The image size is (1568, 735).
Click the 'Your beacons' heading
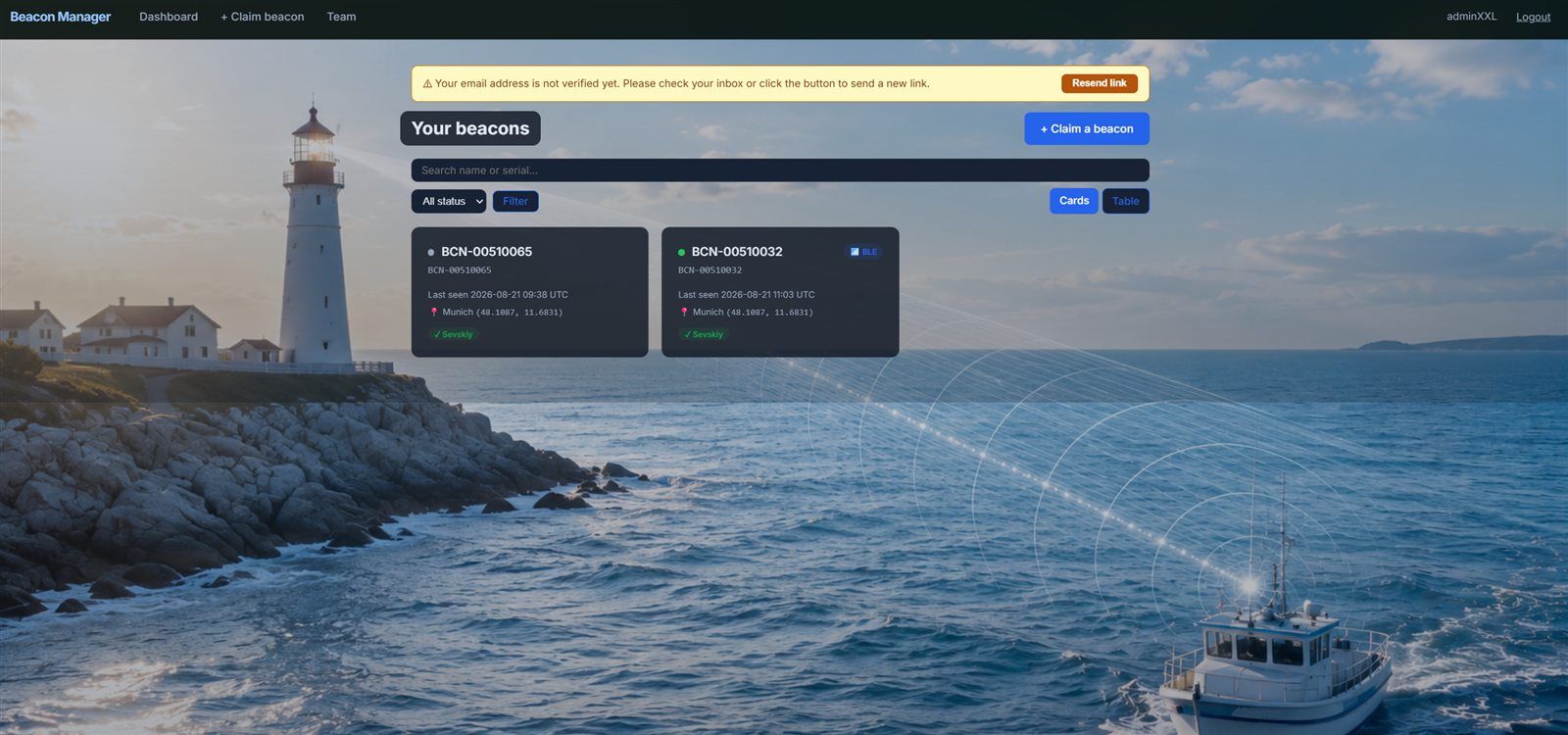tap(470, 128)
